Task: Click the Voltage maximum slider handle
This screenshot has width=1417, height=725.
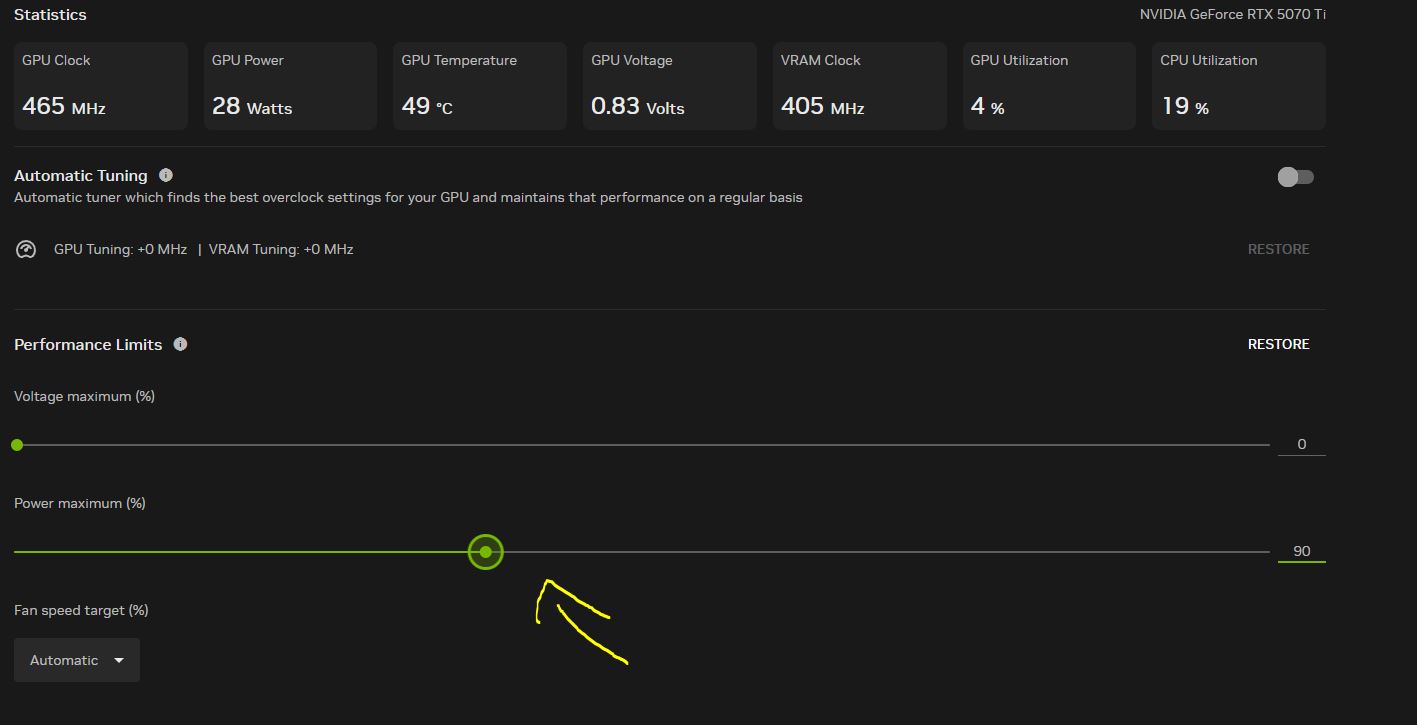Action: coord(17,445)
